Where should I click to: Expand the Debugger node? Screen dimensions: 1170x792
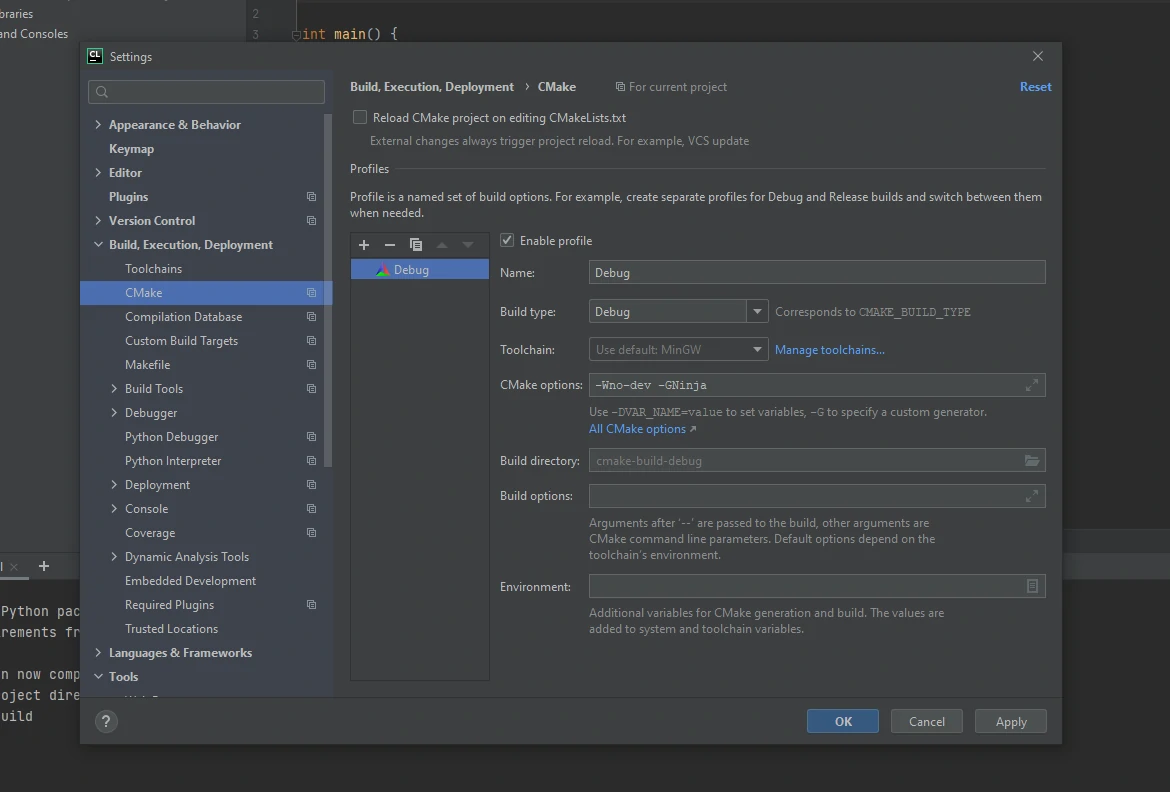[x=114, y=413]
